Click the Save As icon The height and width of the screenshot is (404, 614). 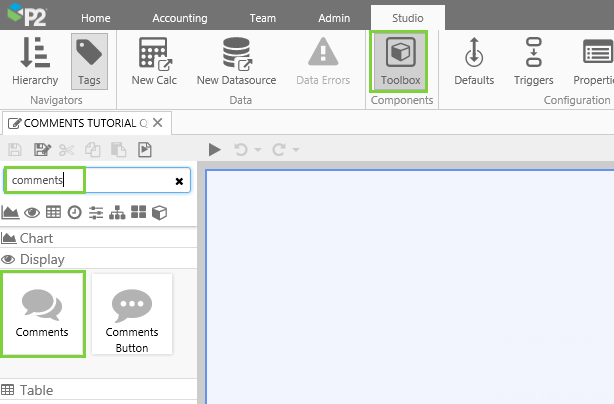coord(42,150)
